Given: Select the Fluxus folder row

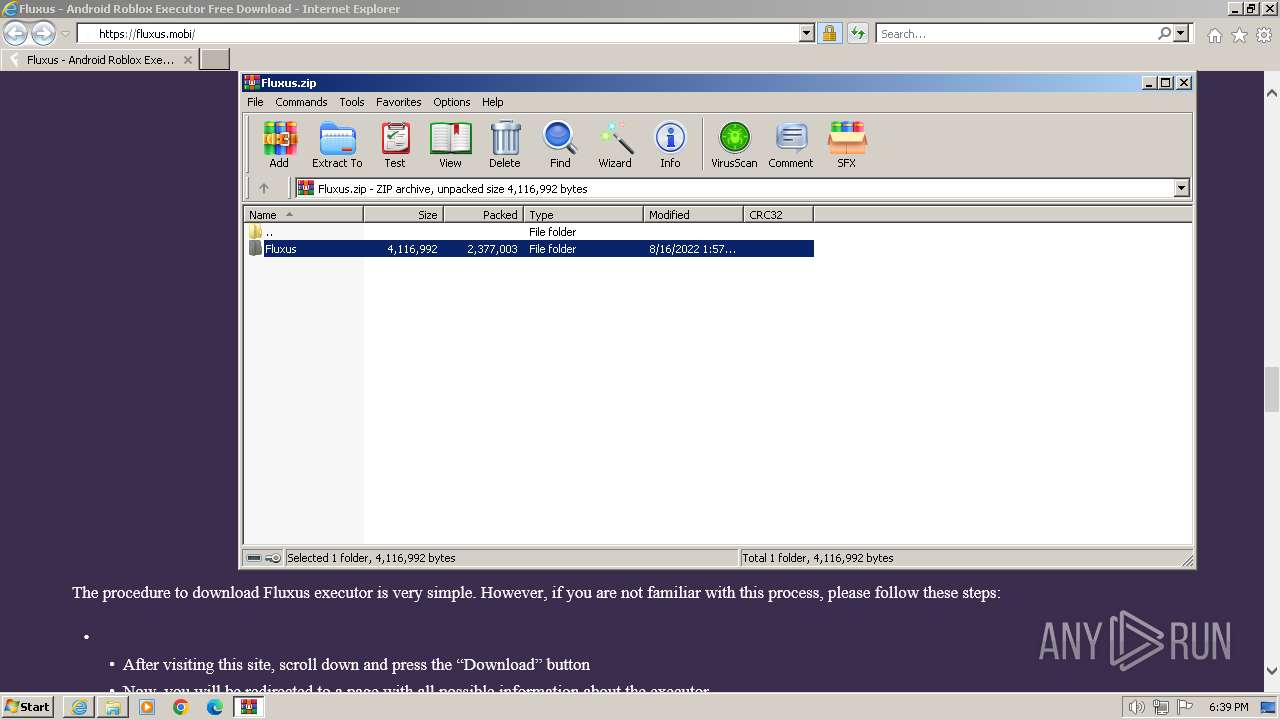Looking at the screenshot, I should (x=530, y=249).
